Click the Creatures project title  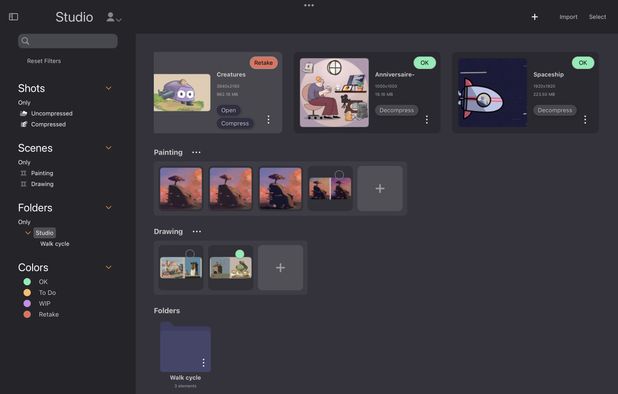coord(231,74)
